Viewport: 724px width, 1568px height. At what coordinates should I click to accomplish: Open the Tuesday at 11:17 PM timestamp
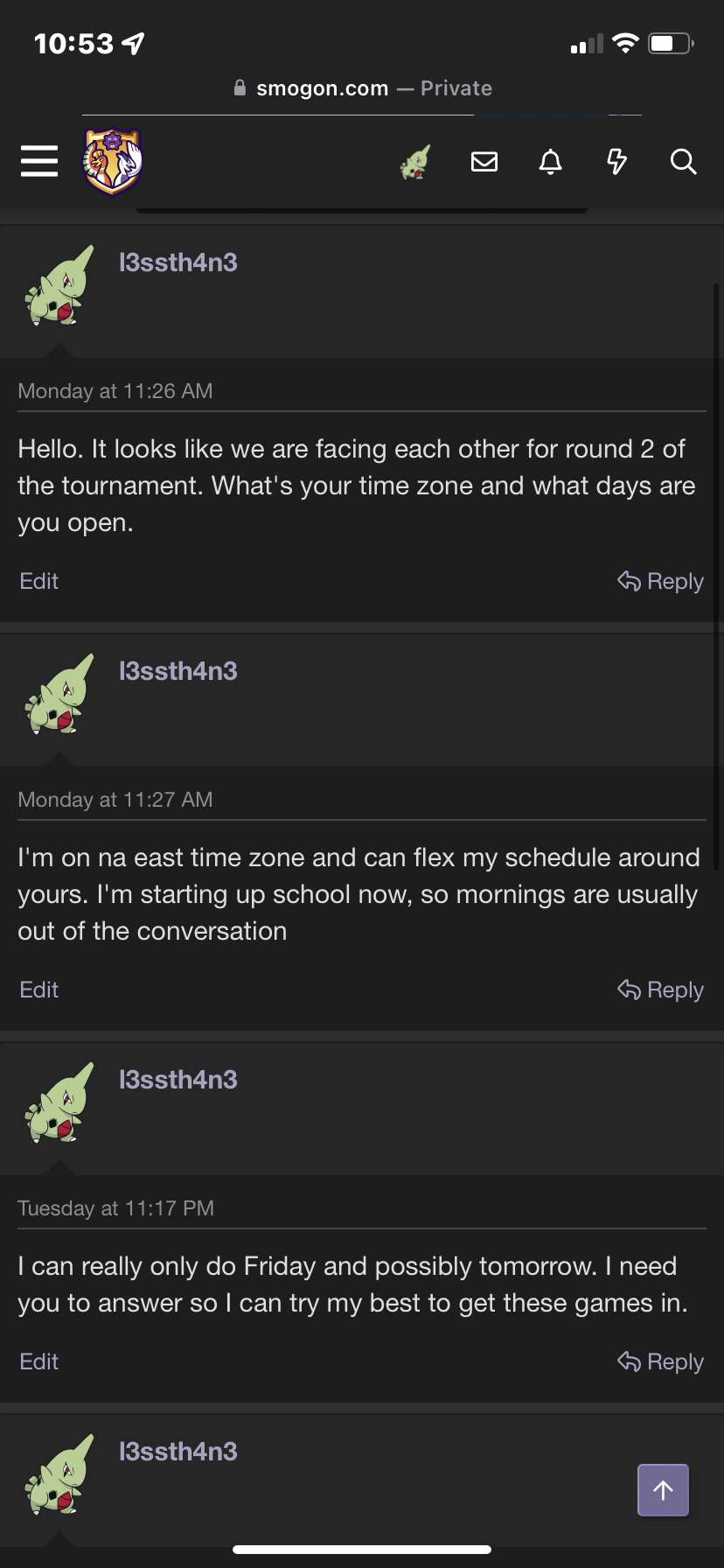tap(116, 1208)
